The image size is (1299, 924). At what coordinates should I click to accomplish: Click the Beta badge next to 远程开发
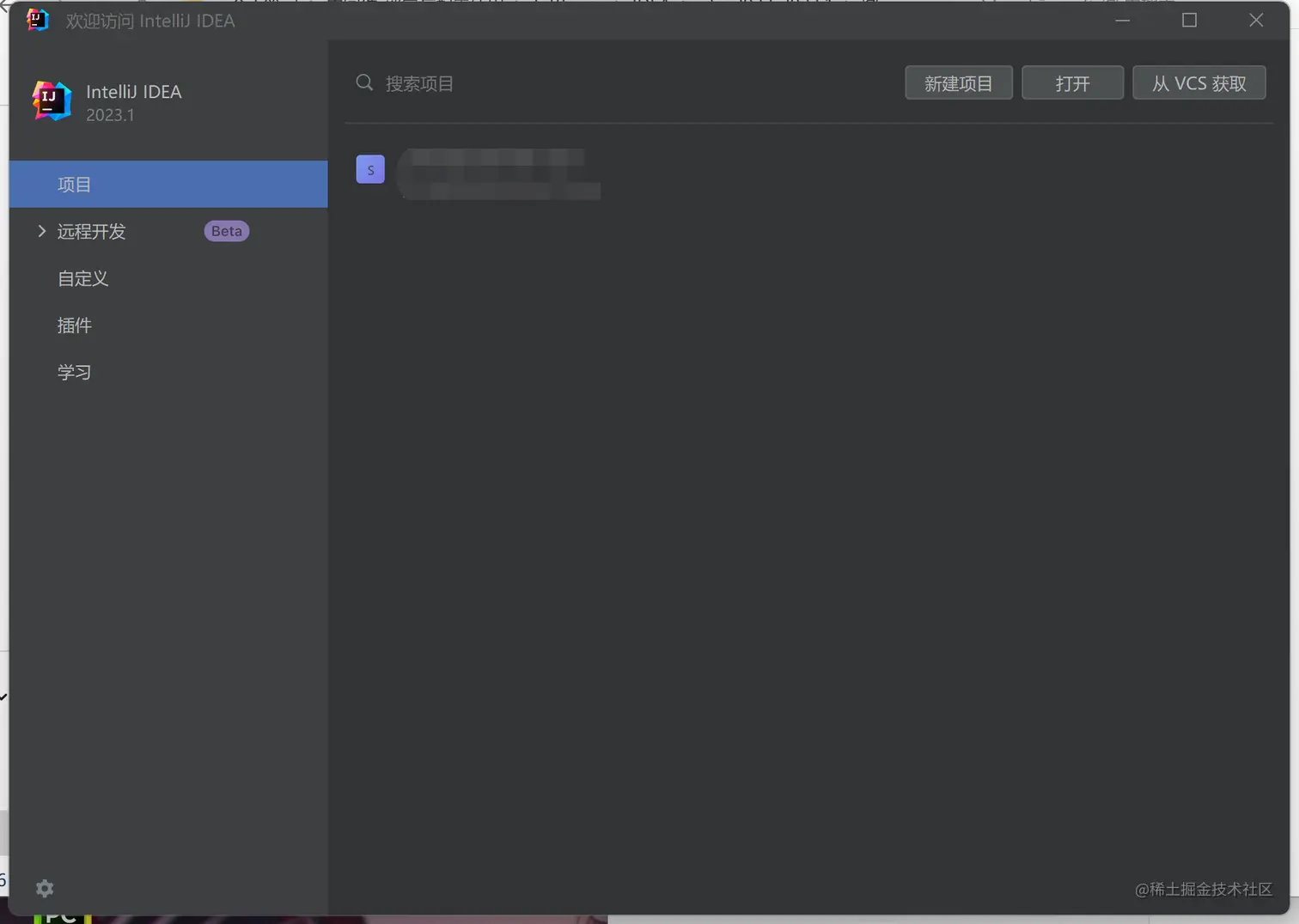[x=227, y=231]
